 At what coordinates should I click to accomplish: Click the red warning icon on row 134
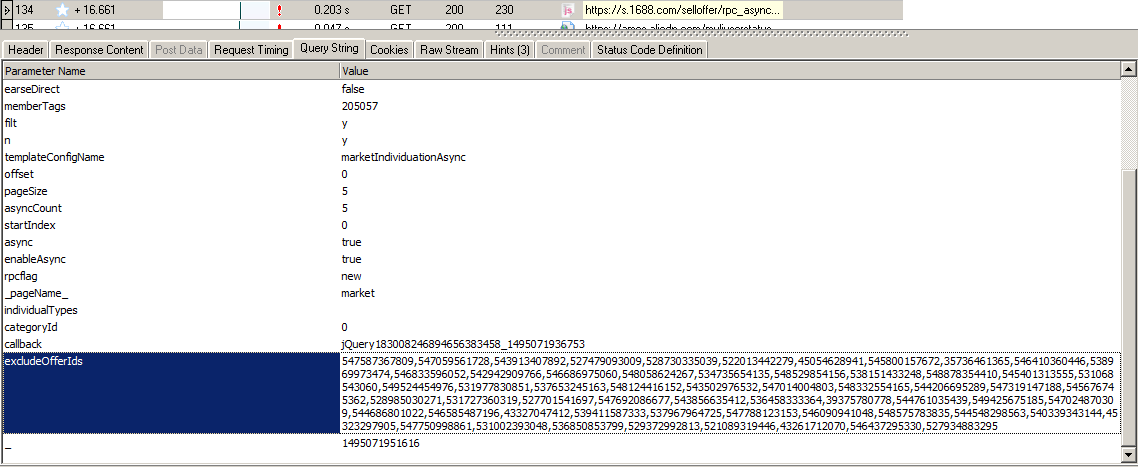pyautogui.click(x=279, y=9)
